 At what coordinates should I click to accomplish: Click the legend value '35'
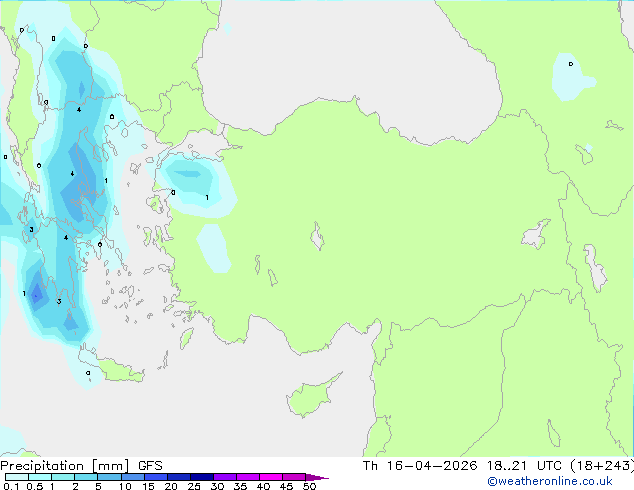[x=240, y=486]
